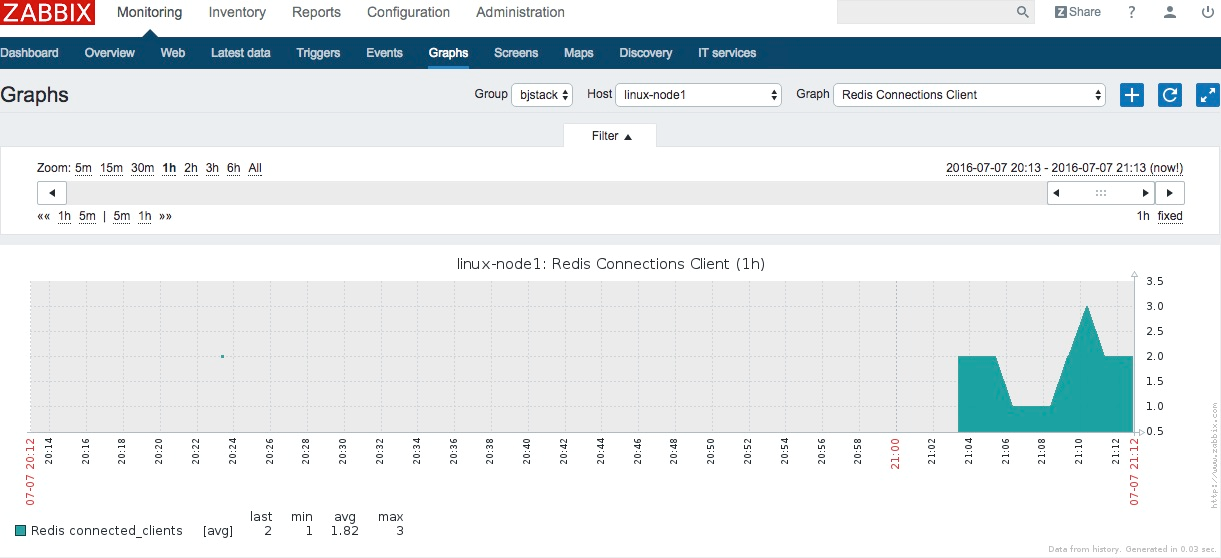
Task: Open the Zabbix Share link
Action: tap(1077, 13)
